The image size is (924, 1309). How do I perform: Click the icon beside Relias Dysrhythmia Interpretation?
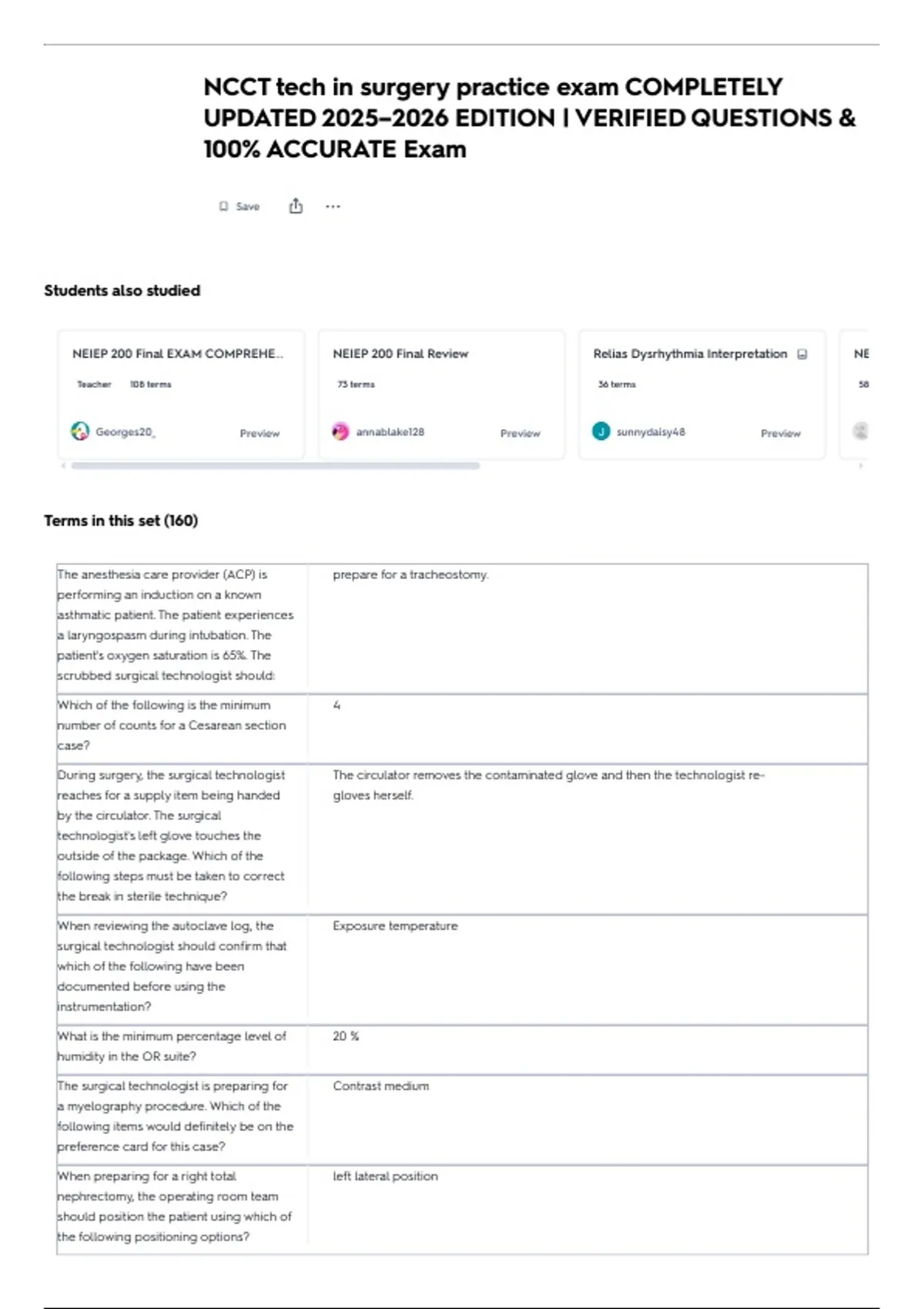coord(802,354)
